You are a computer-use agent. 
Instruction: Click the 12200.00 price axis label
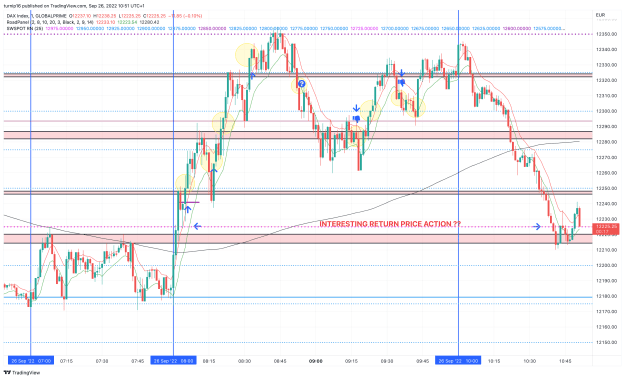[606, 265]
